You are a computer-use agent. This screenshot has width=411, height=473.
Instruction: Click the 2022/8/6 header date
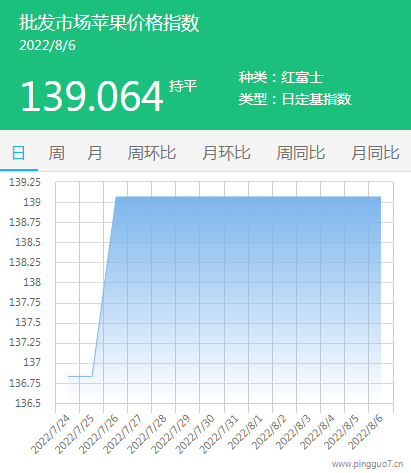tap(47, 46)
